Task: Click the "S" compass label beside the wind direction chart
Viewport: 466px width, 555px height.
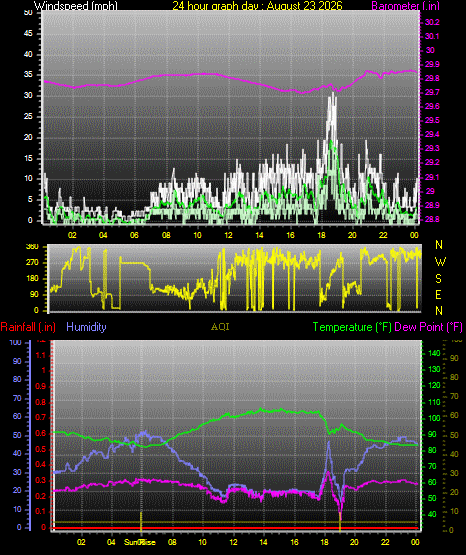Action: pyautogui.click(x=438, y=279)
